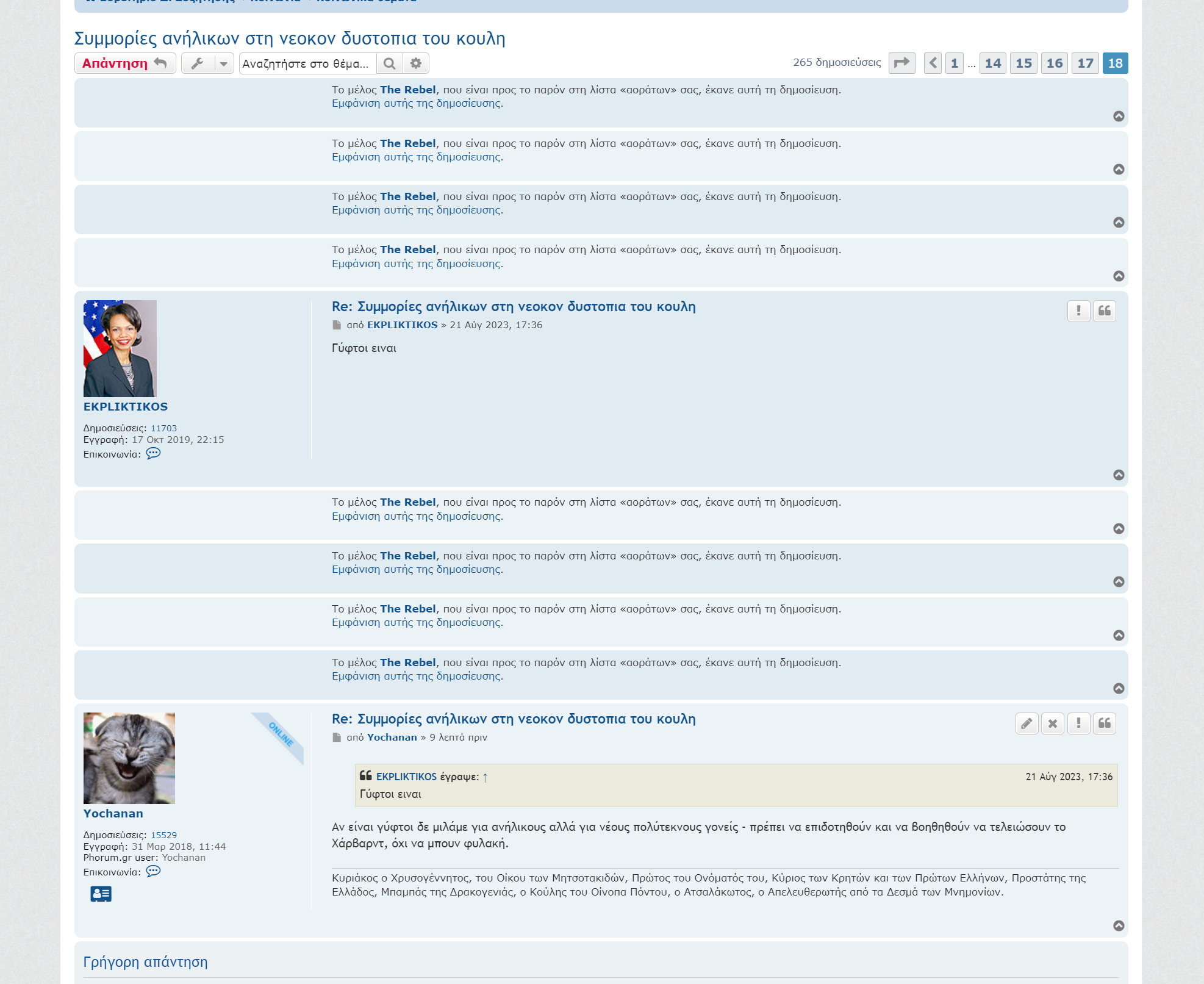
Task: Click the Απάντηση reply button
Action: coord(124,63)
